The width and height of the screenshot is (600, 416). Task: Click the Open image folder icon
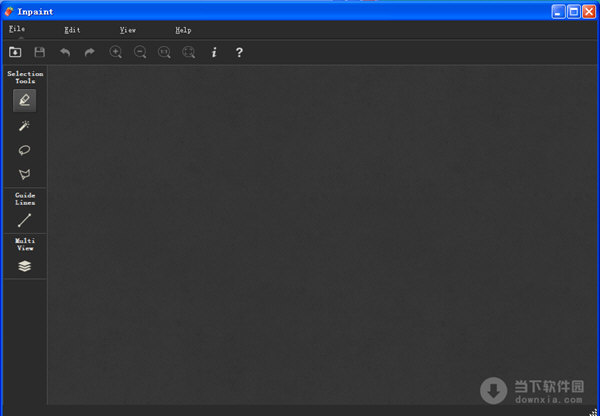(15, 52)
